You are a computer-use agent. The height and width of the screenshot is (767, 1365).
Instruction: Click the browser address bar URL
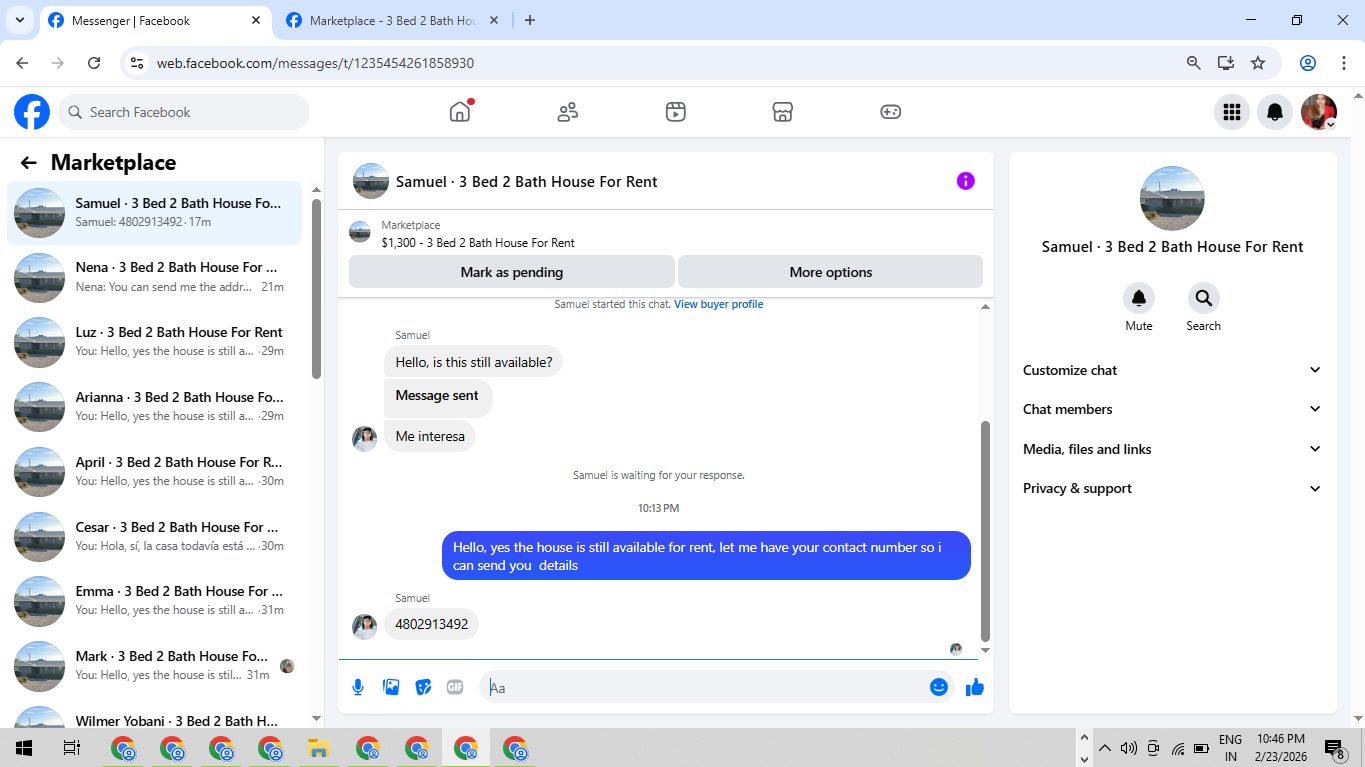point(315,63)
